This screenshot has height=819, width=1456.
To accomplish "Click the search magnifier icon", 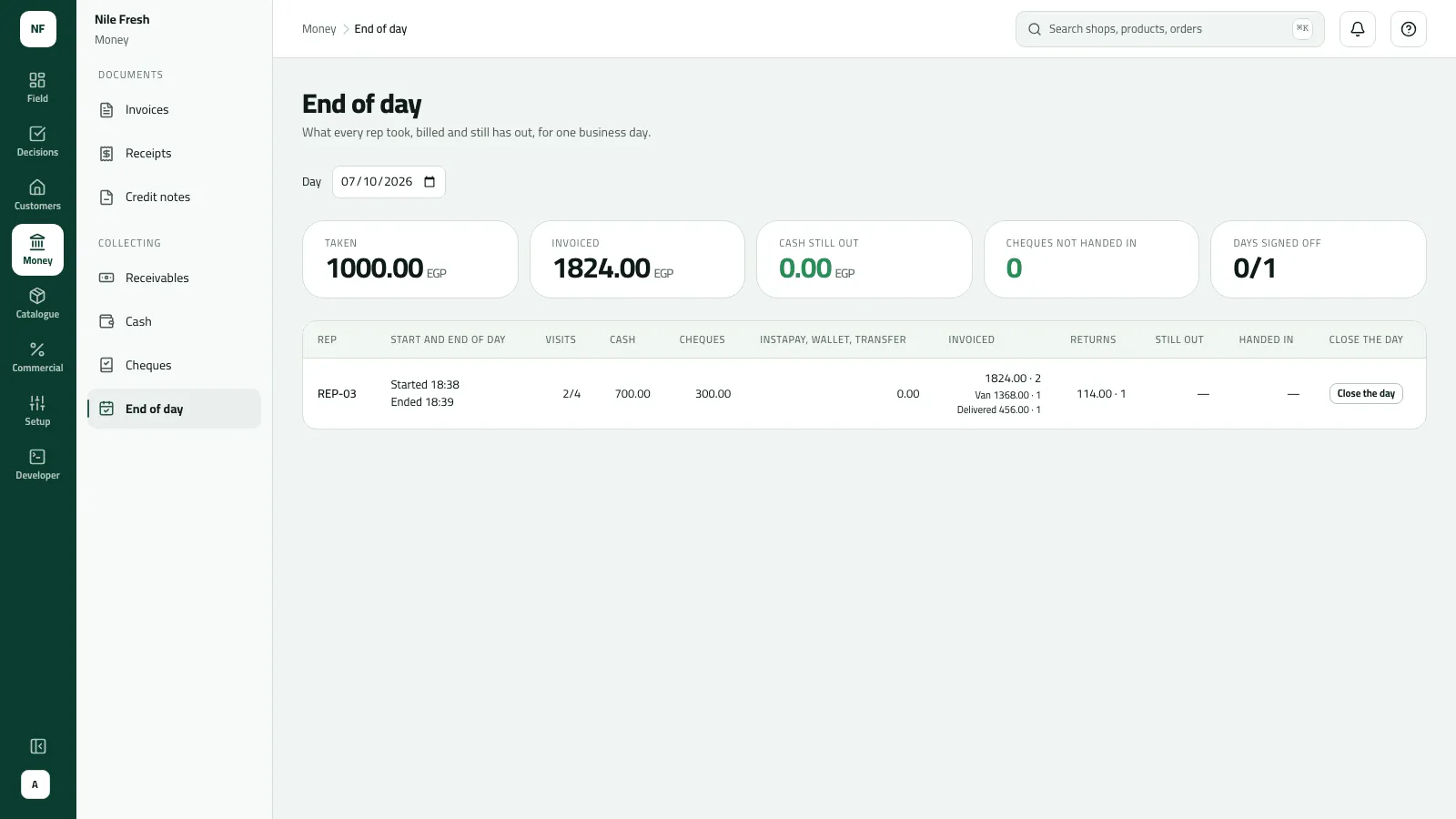I will pos(1035,29).
